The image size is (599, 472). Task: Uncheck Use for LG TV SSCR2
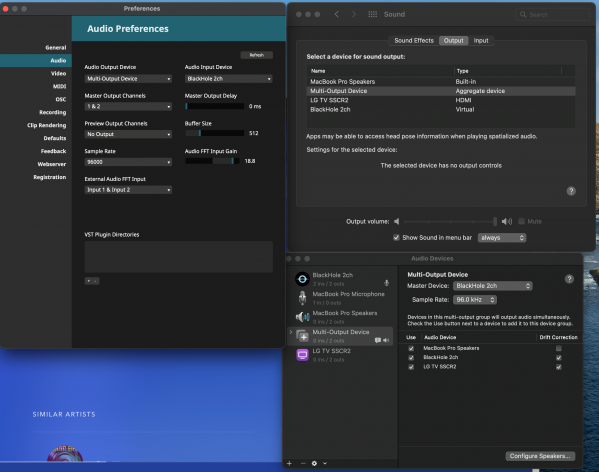point(411,367)
